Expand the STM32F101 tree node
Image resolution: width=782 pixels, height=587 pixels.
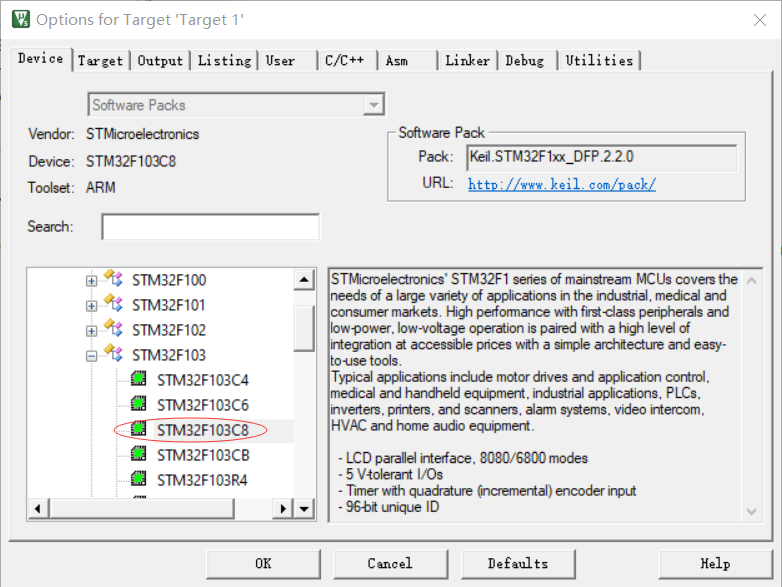click(91, 306)
